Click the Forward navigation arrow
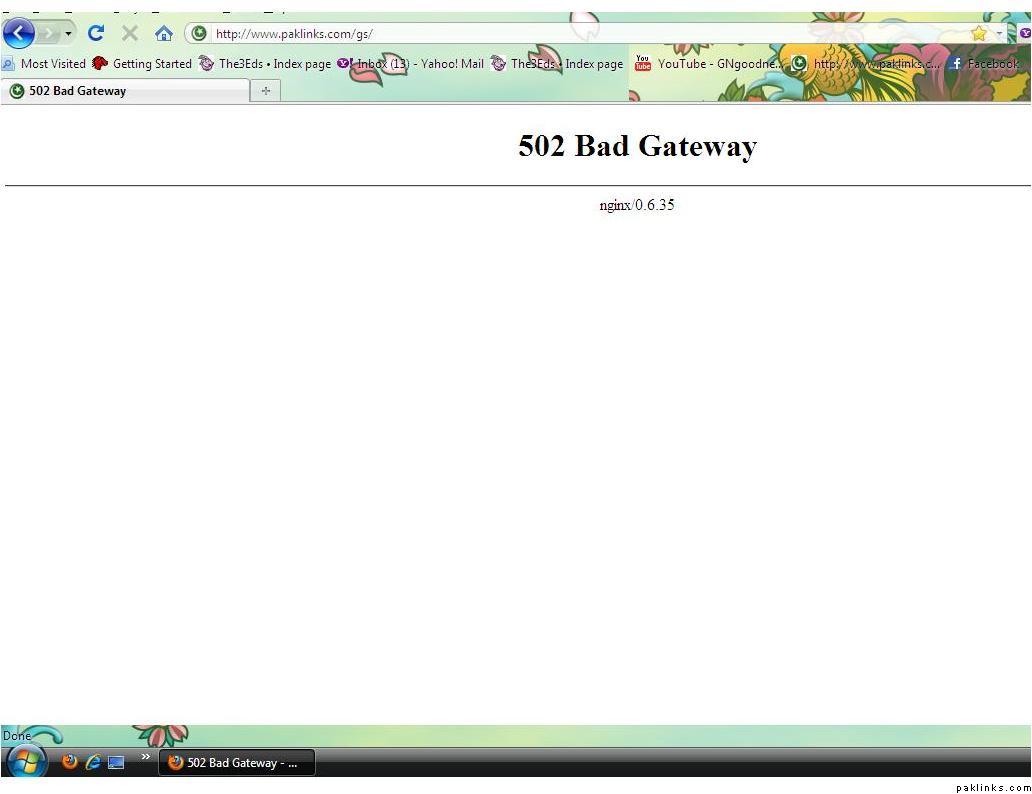The width and height of the screenshot is (1032, 794). click(x=48, y=33)
